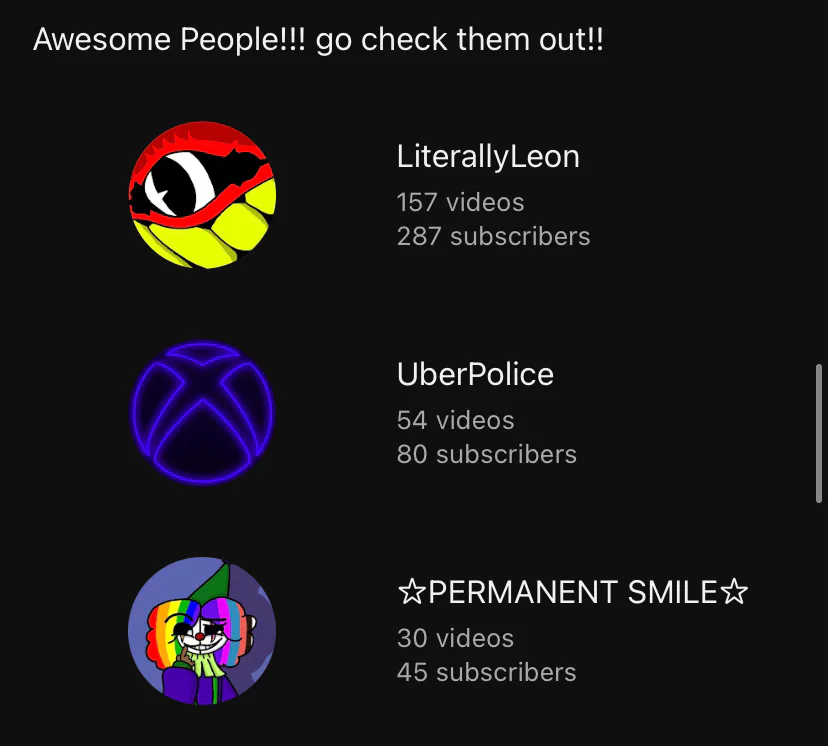Select the 30 videos label
This screenshot has width=828, height=746.
click(455, 638)
